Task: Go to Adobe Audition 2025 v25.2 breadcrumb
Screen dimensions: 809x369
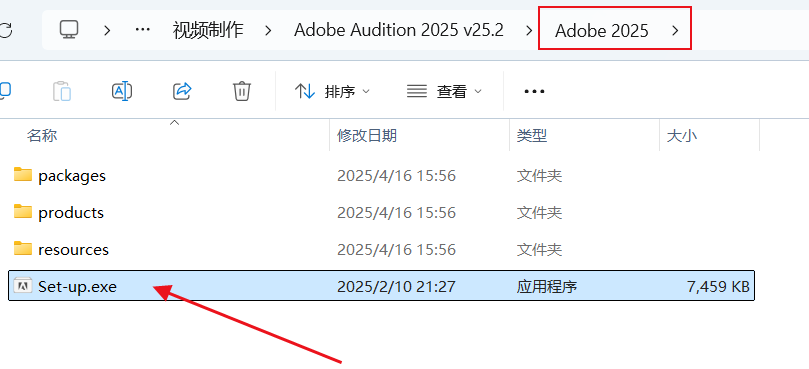Action: pos(398,30)
